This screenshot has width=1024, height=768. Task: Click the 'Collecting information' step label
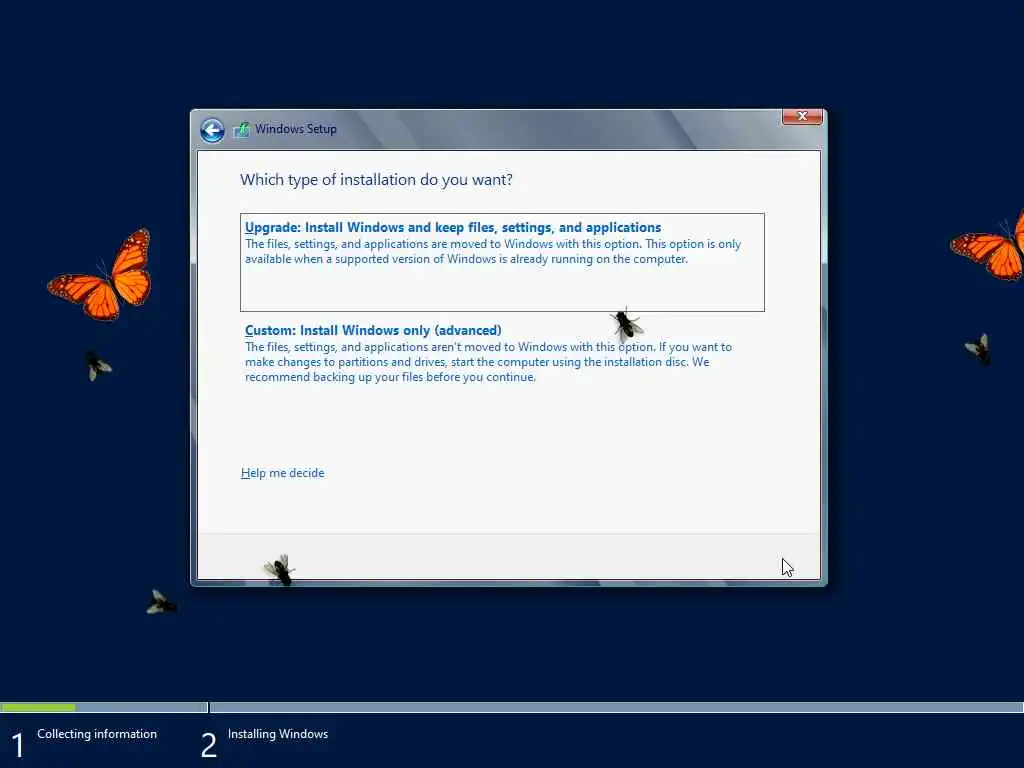(x=97, y=734)
